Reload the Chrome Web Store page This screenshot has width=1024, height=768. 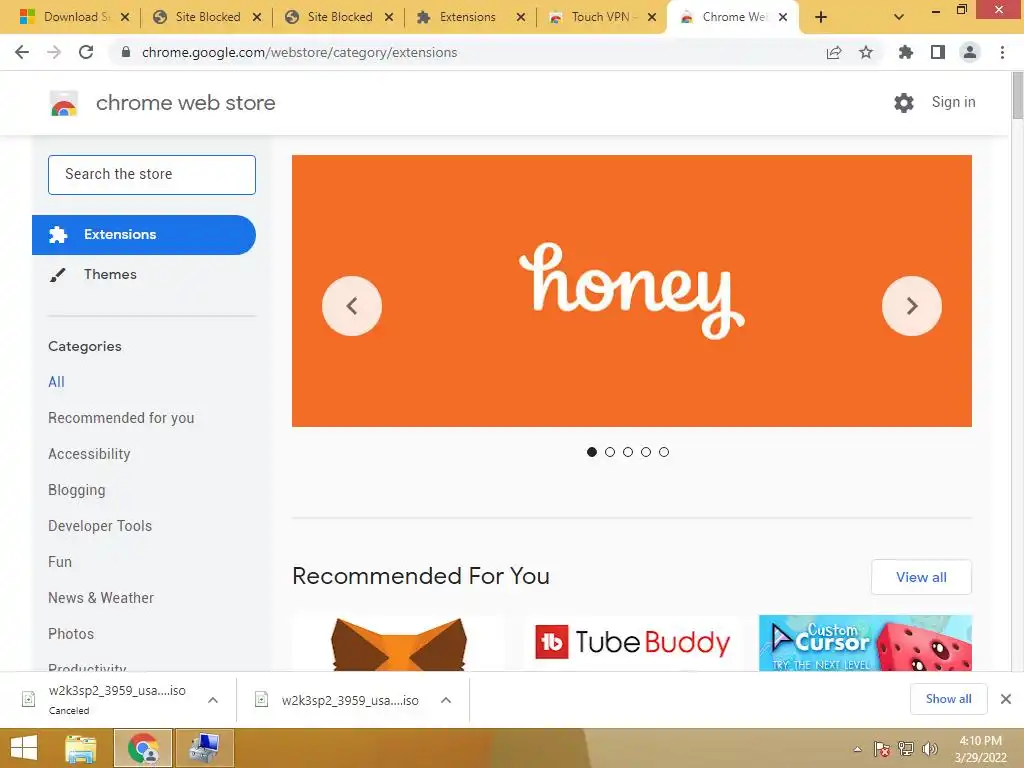86,52
